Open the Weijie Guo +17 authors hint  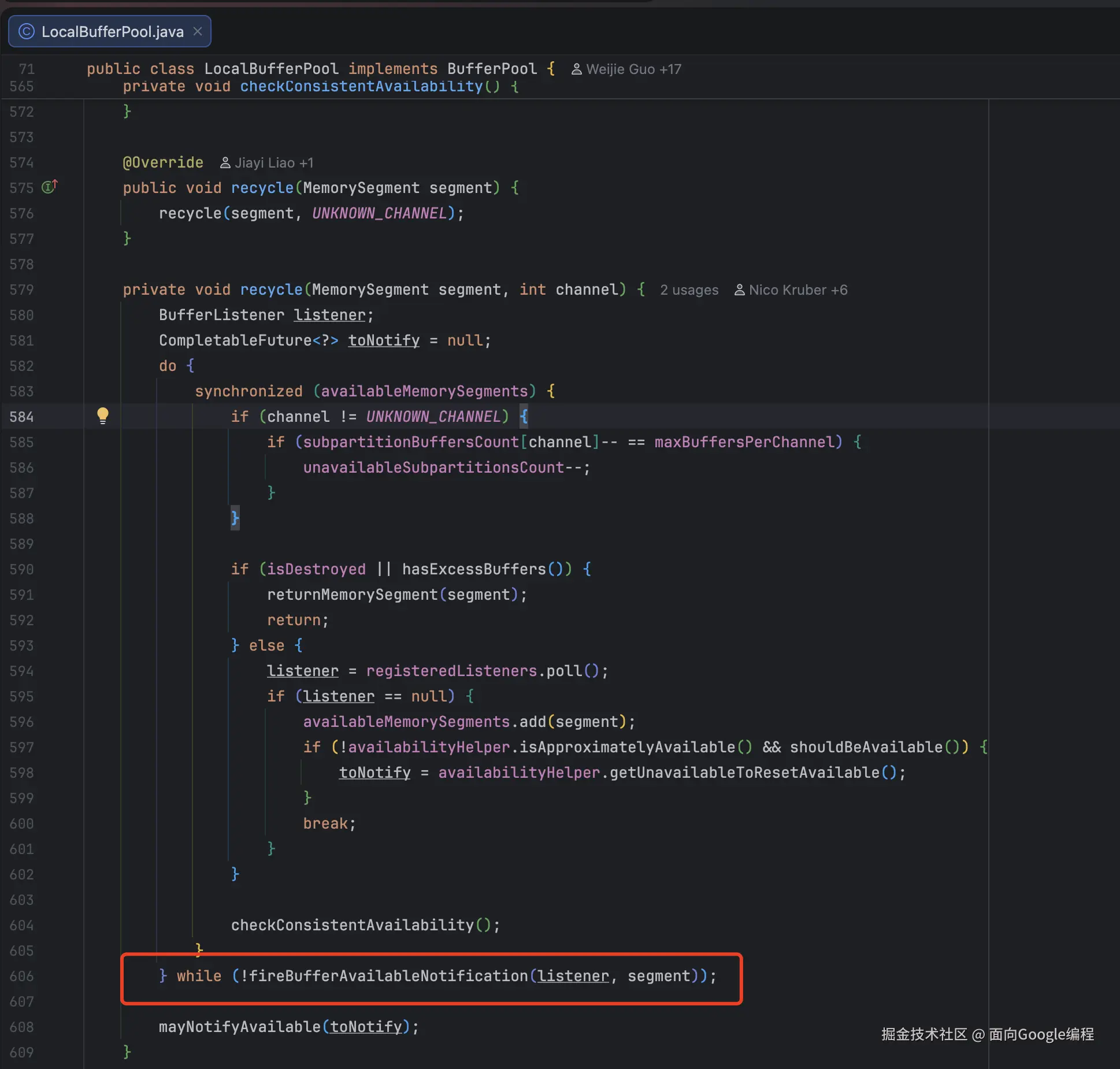(x=633, y=69)
